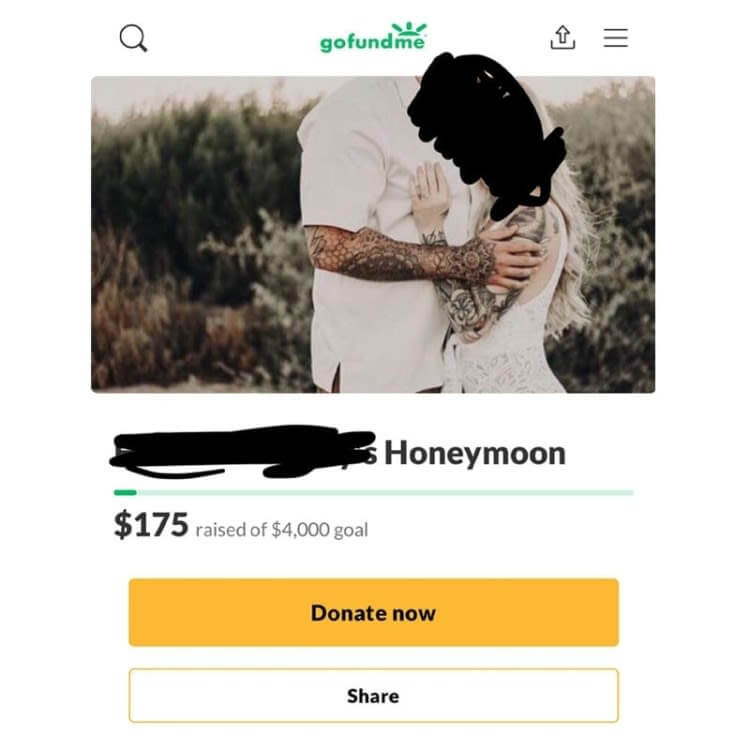Open search with the magnifier icon

click(x=133, y=38)
